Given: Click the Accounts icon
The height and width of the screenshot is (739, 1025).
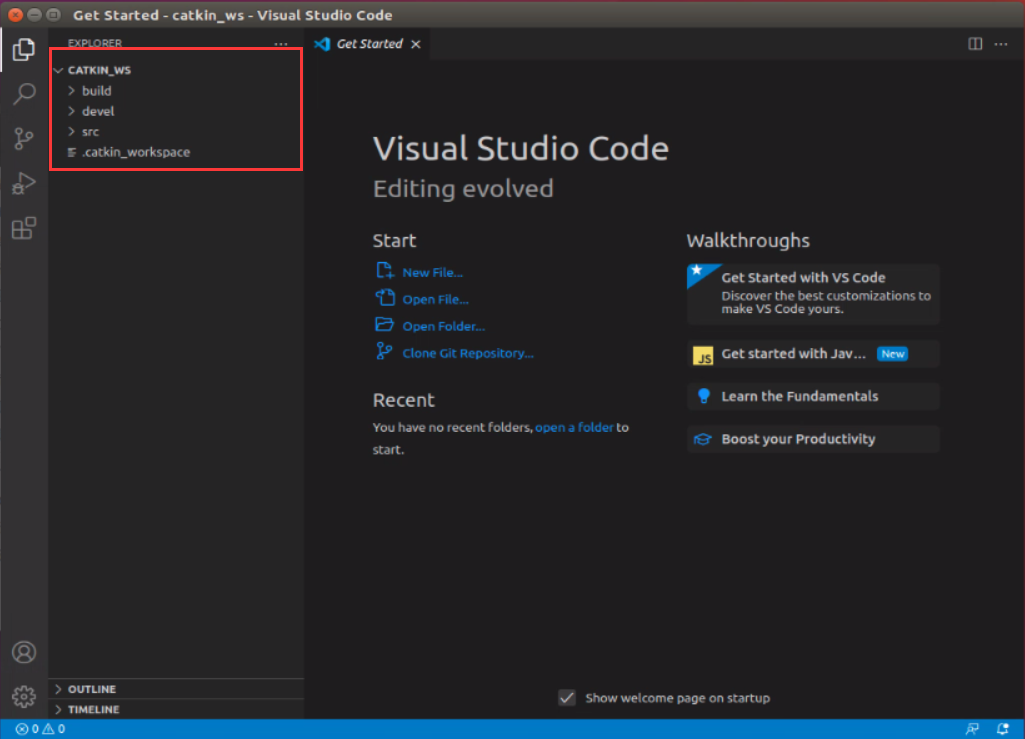Looking at the screenshot, I should 24,652.
